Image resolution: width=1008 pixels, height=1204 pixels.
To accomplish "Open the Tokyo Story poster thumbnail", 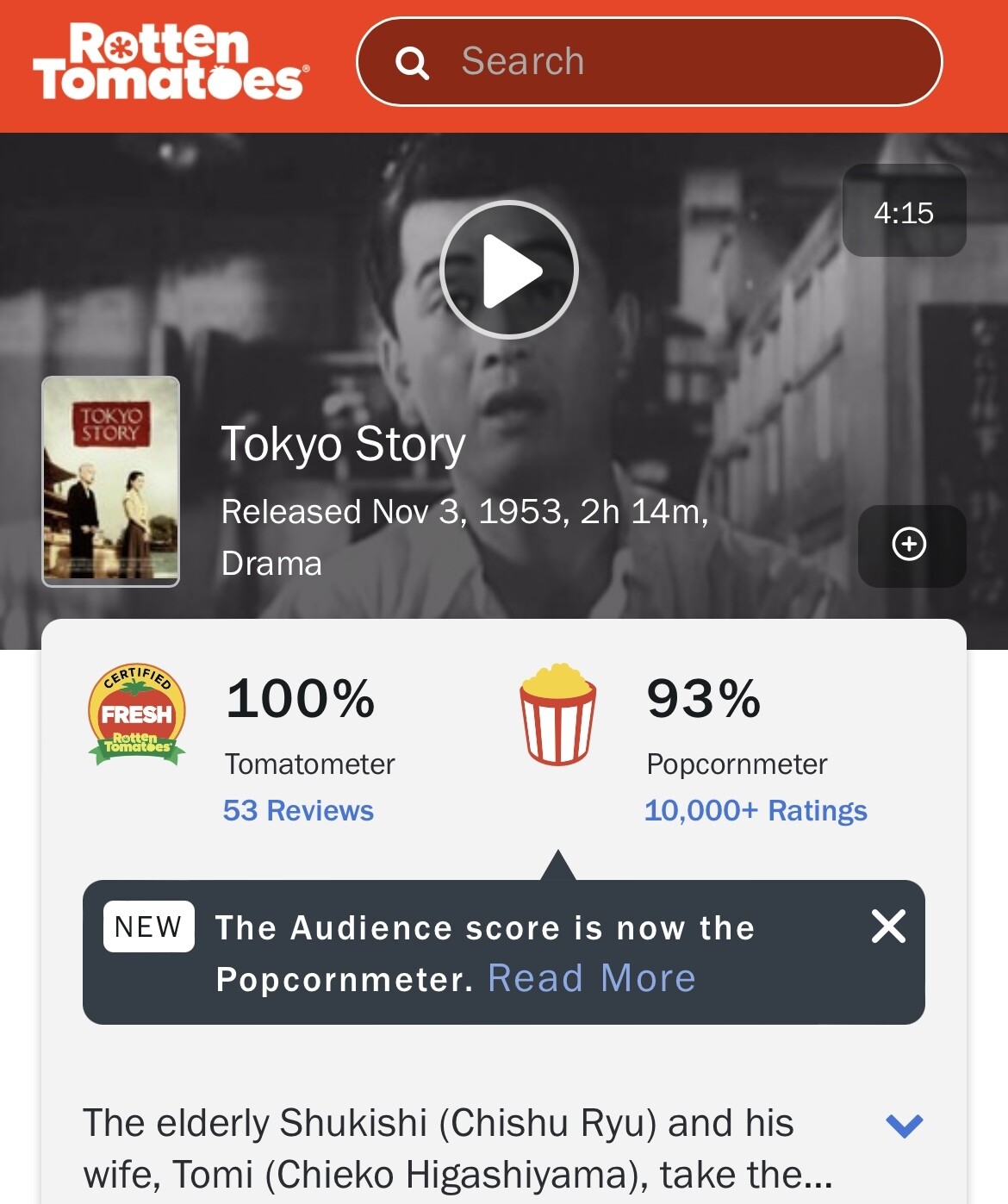I will (111, 482).
